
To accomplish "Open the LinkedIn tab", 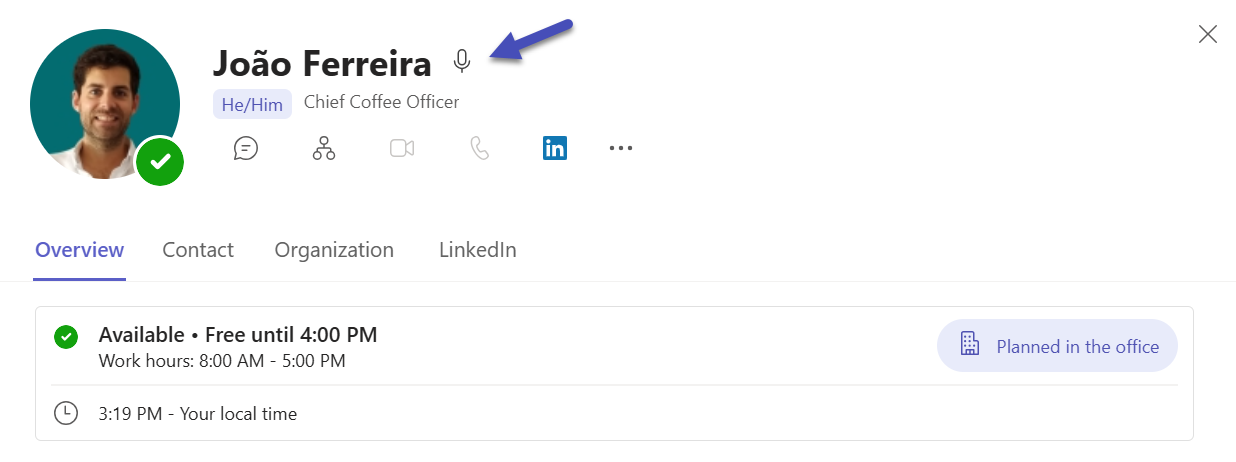I will pos(478,250).
